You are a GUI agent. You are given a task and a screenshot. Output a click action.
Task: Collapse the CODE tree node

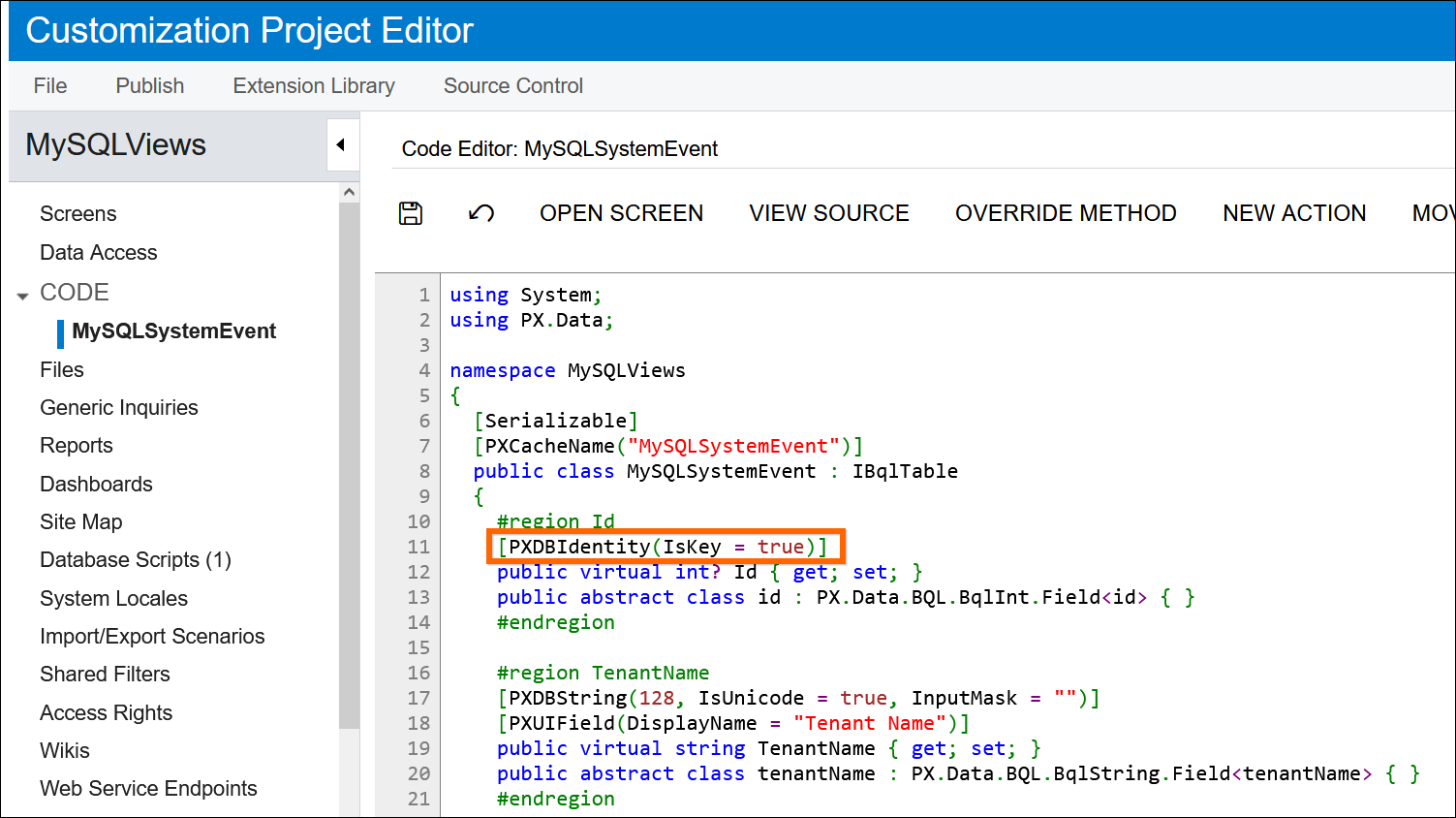point(22,295)
